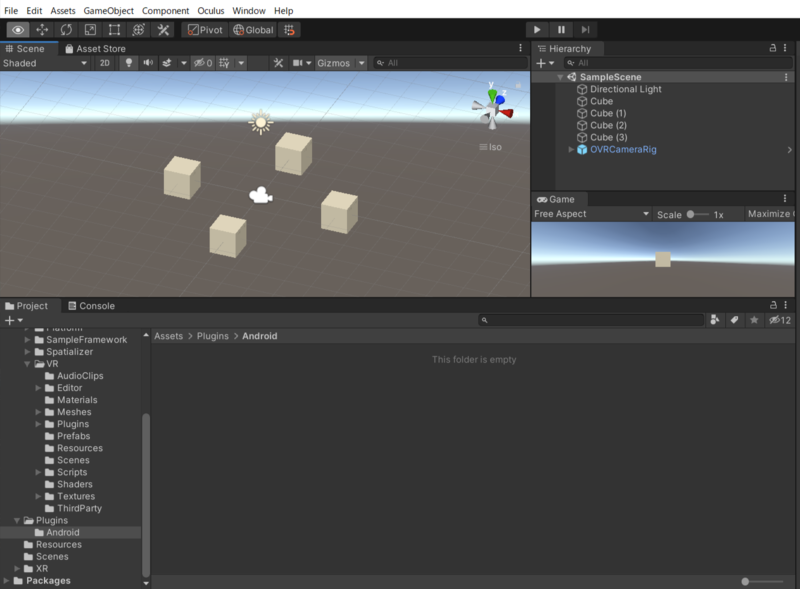Click the Pause button
Viewport: 800px width, 589px height.
tap(561, 30)
